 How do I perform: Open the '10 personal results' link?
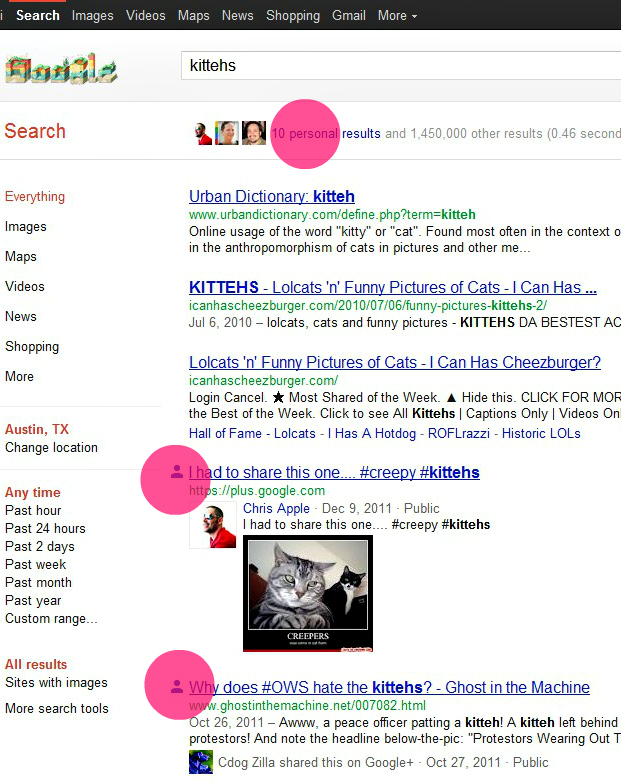tap(326, 133)
